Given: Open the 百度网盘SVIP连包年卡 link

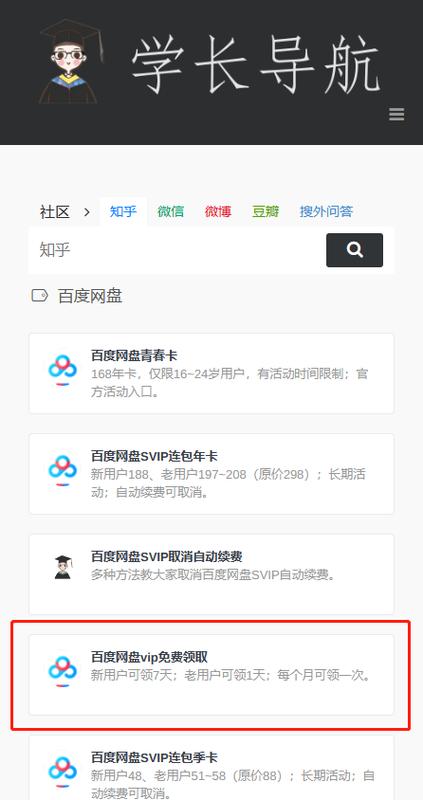Looking at the screenshot, I should (x=155, y=456).
